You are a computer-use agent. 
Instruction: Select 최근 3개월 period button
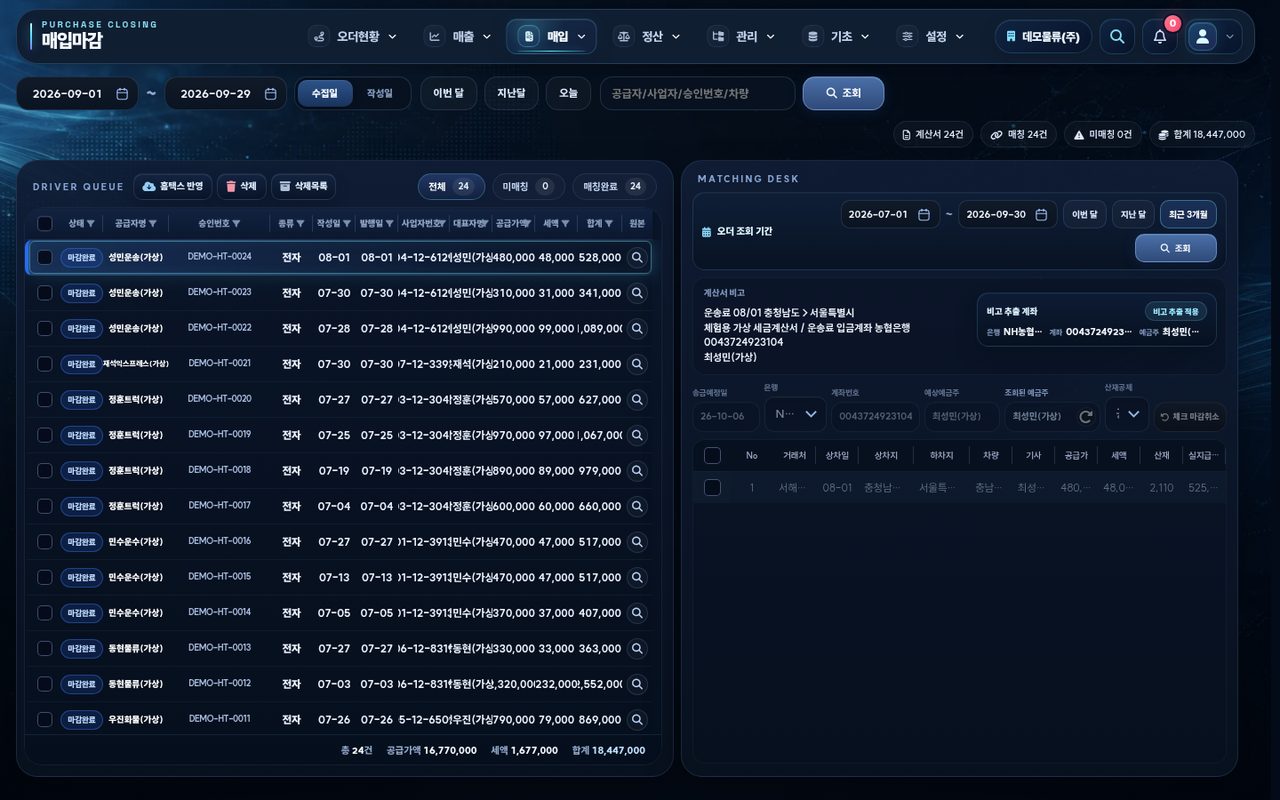(1188, 215)
